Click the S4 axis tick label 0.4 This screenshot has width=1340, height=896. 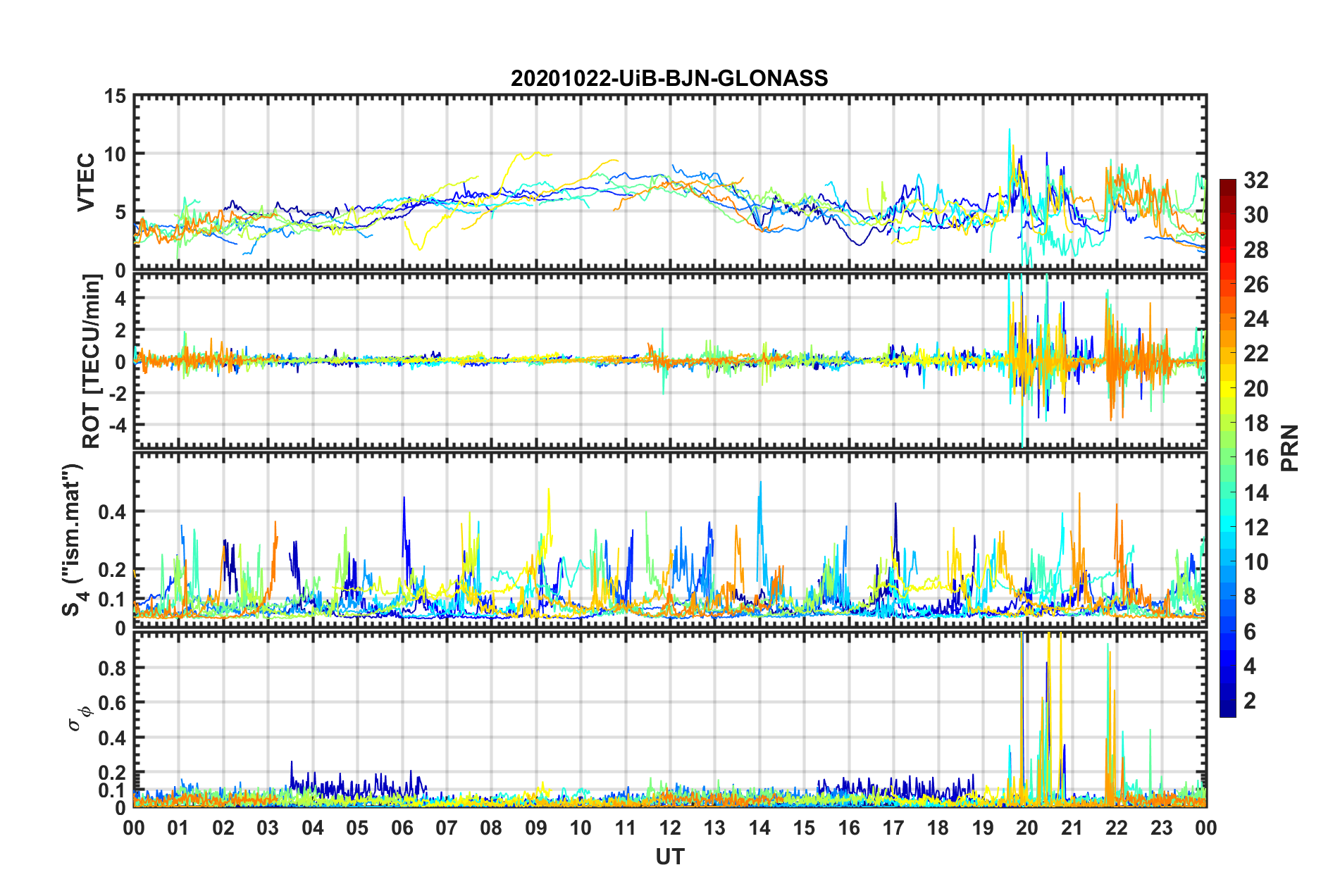pos(113,512)
